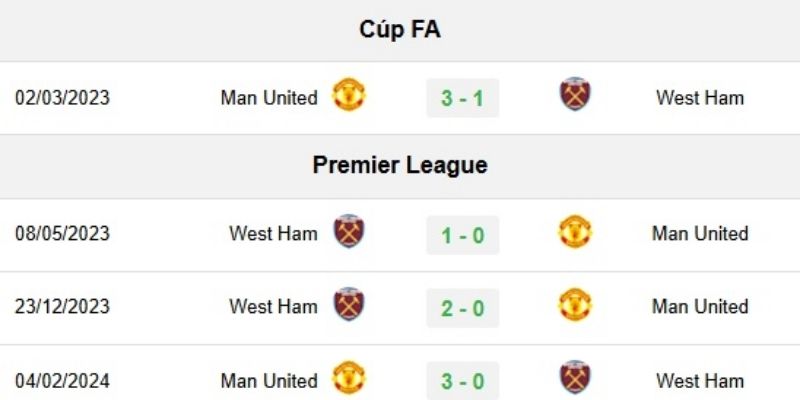Select the Premier League section header
The height and width of the screenshot is (400, 800).
400,165
